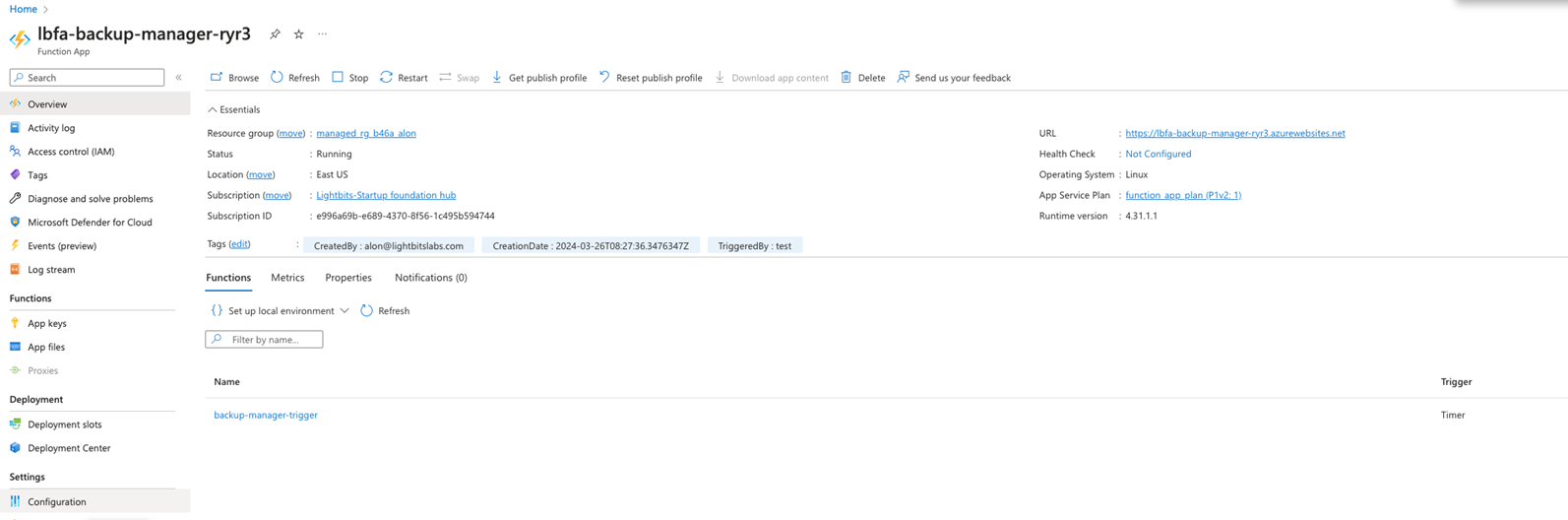Image resolution: width=1568 pixels, height=520 pixels.
Task: Switch to the Properties tab
Action: pyautogui.click(x=348, y=278)
